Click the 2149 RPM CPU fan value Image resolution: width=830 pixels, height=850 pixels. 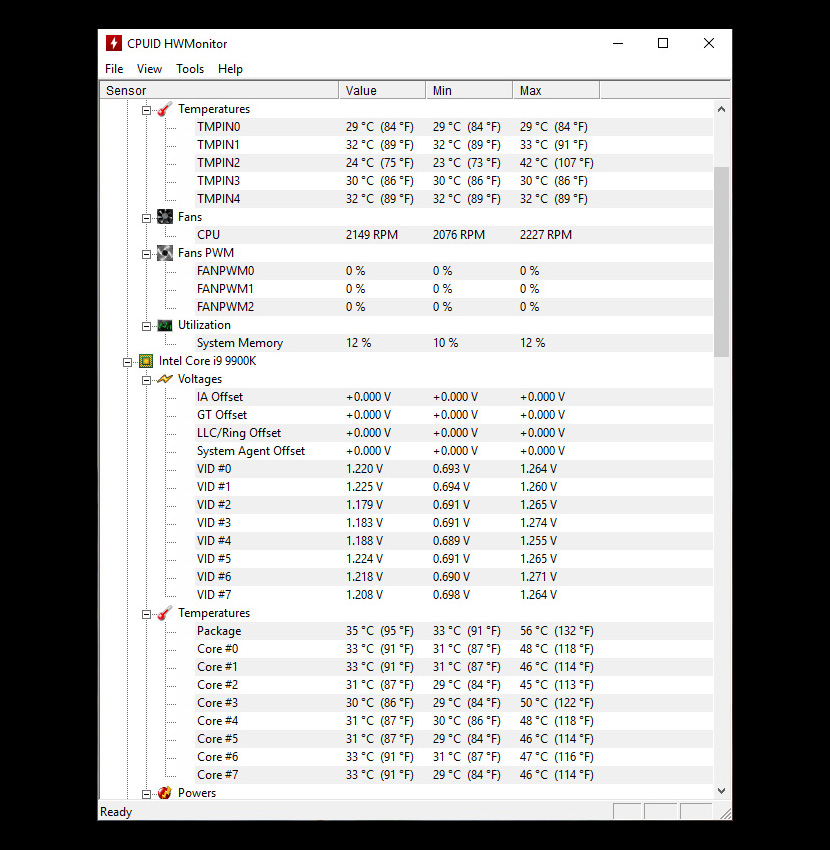[x=372, y=235]
